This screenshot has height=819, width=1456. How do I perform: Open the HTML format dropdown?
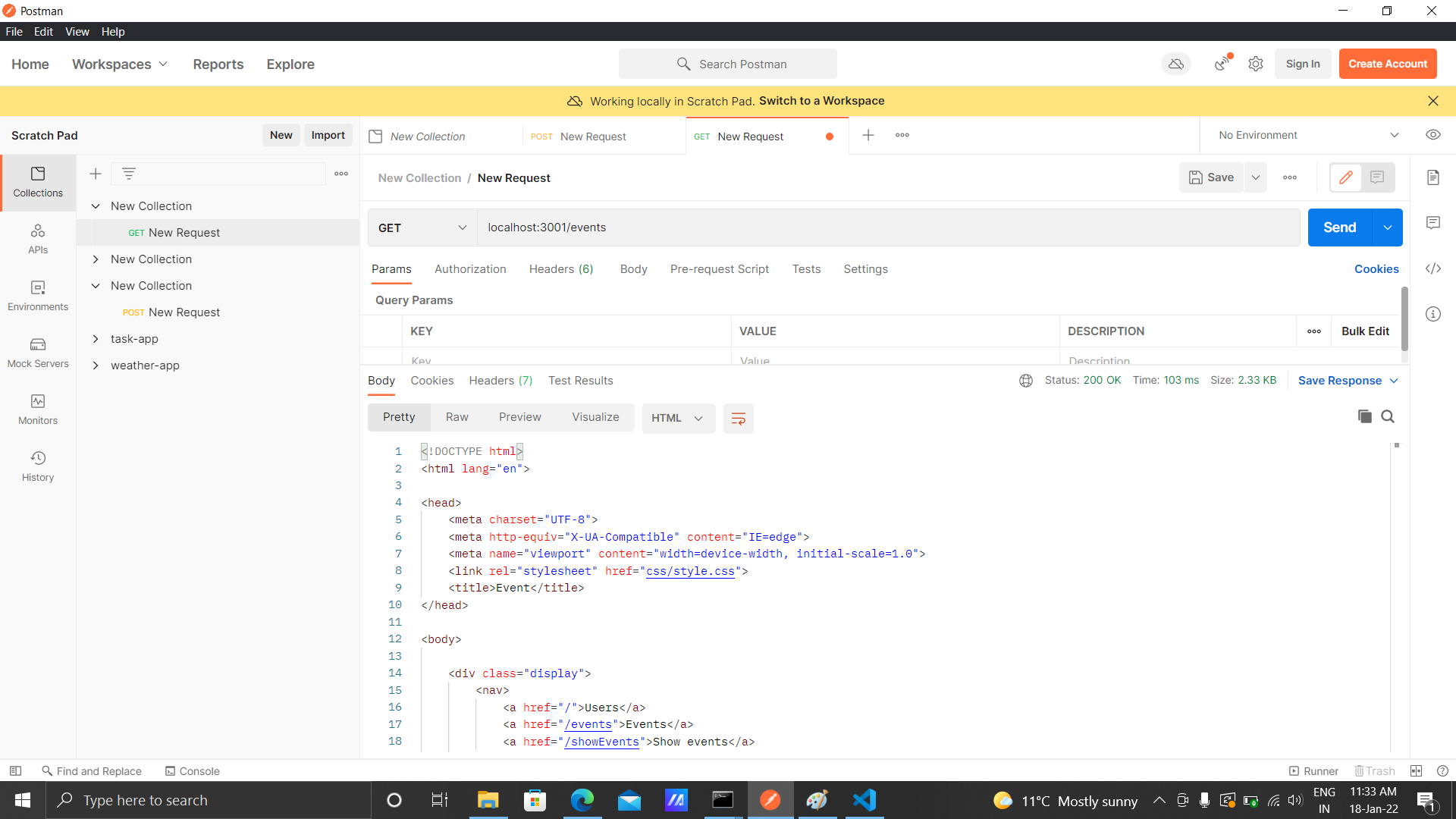pos(679,419)
